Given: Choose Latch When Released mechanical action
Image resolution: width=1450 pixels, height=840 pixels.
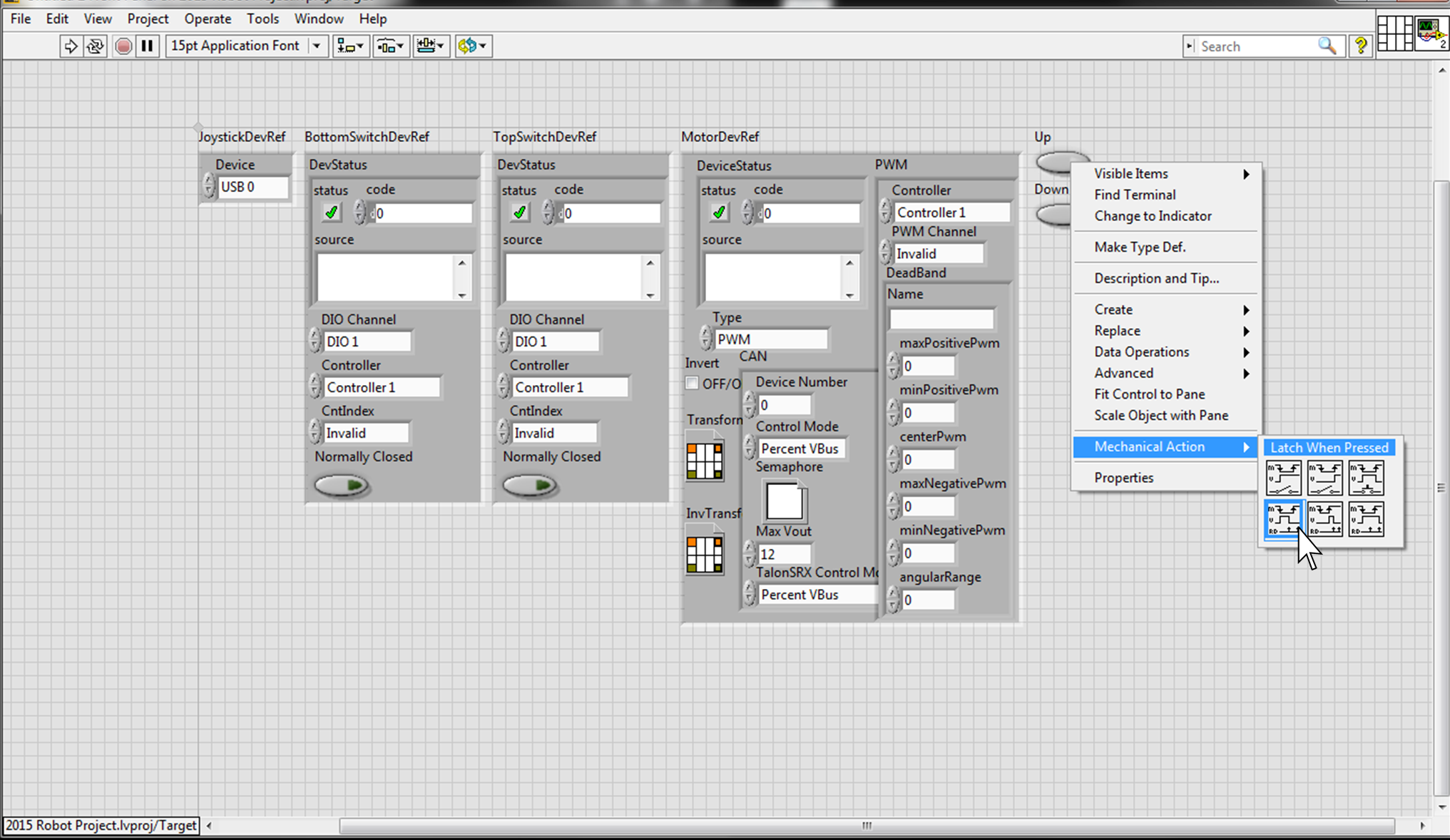Looking at the screenshot, I should (x=1324, y=519).
